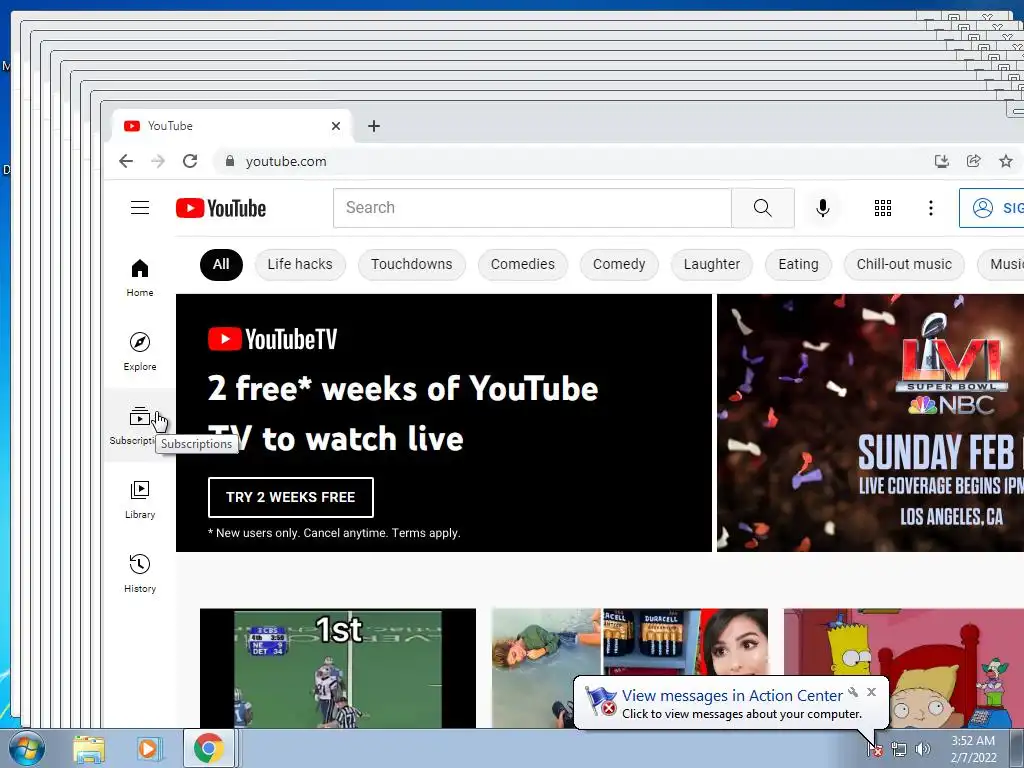Open History in the sidebar
The width and height of the screenshot is (1024, 768).
(140, 573)
